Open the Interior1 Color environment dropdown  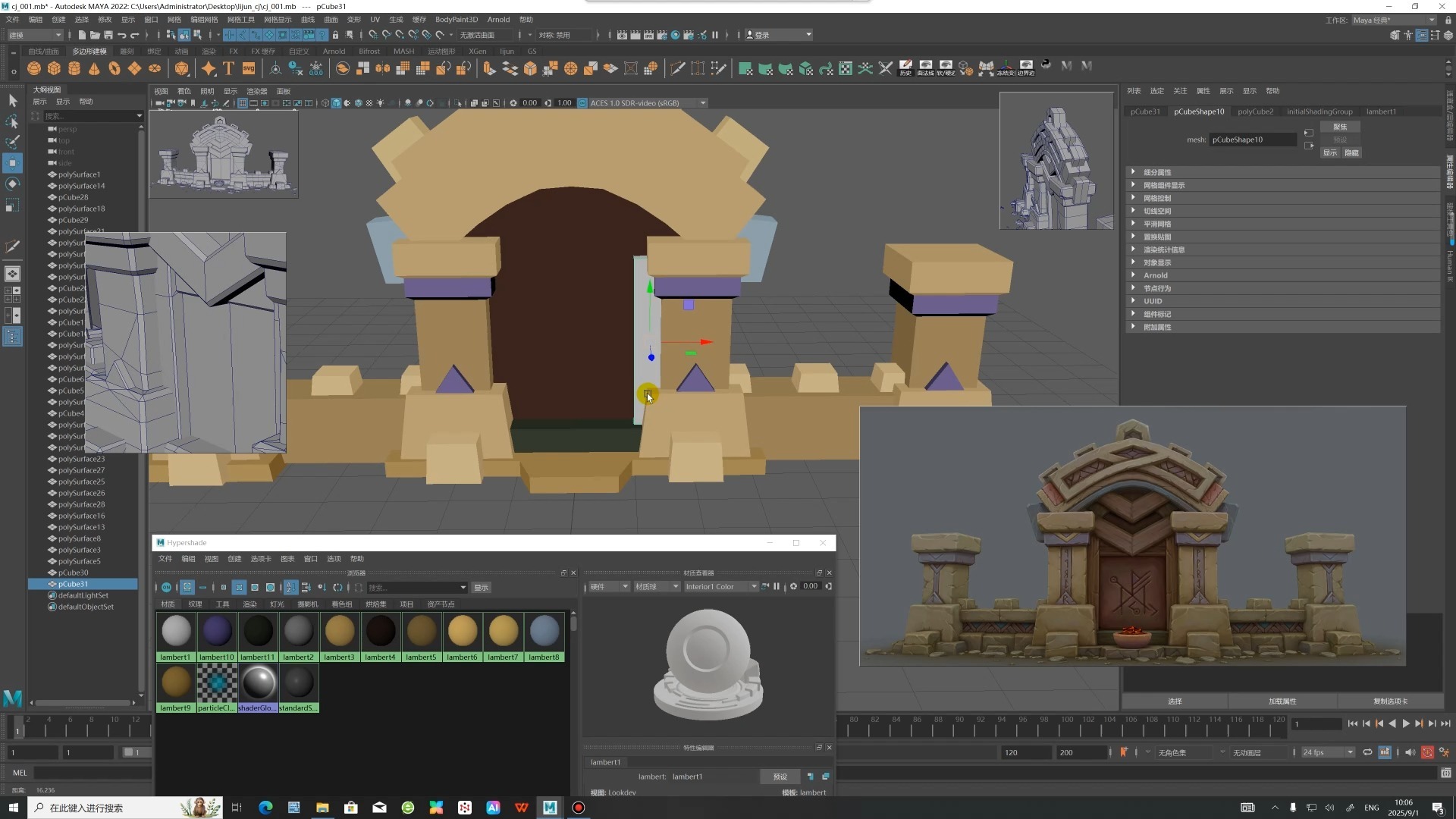[720, 586]
